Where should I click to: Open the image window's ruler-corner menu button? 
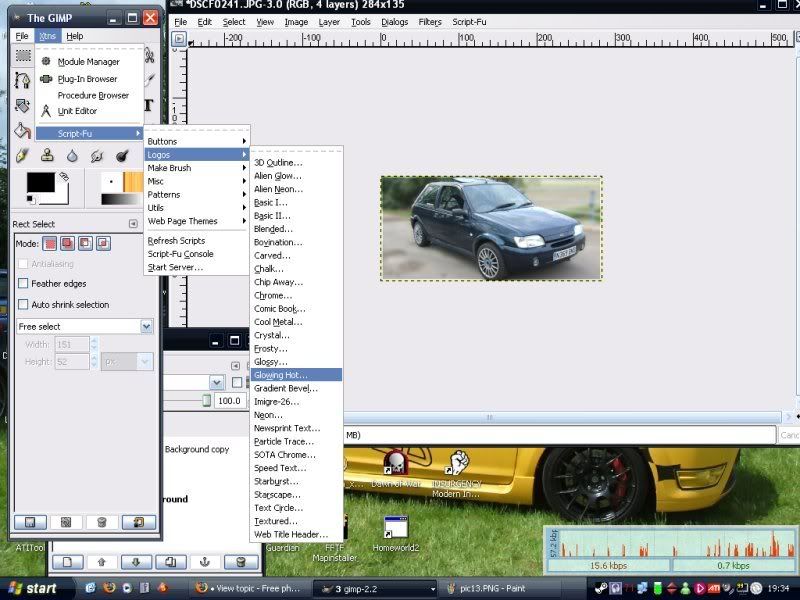point(179,38)
